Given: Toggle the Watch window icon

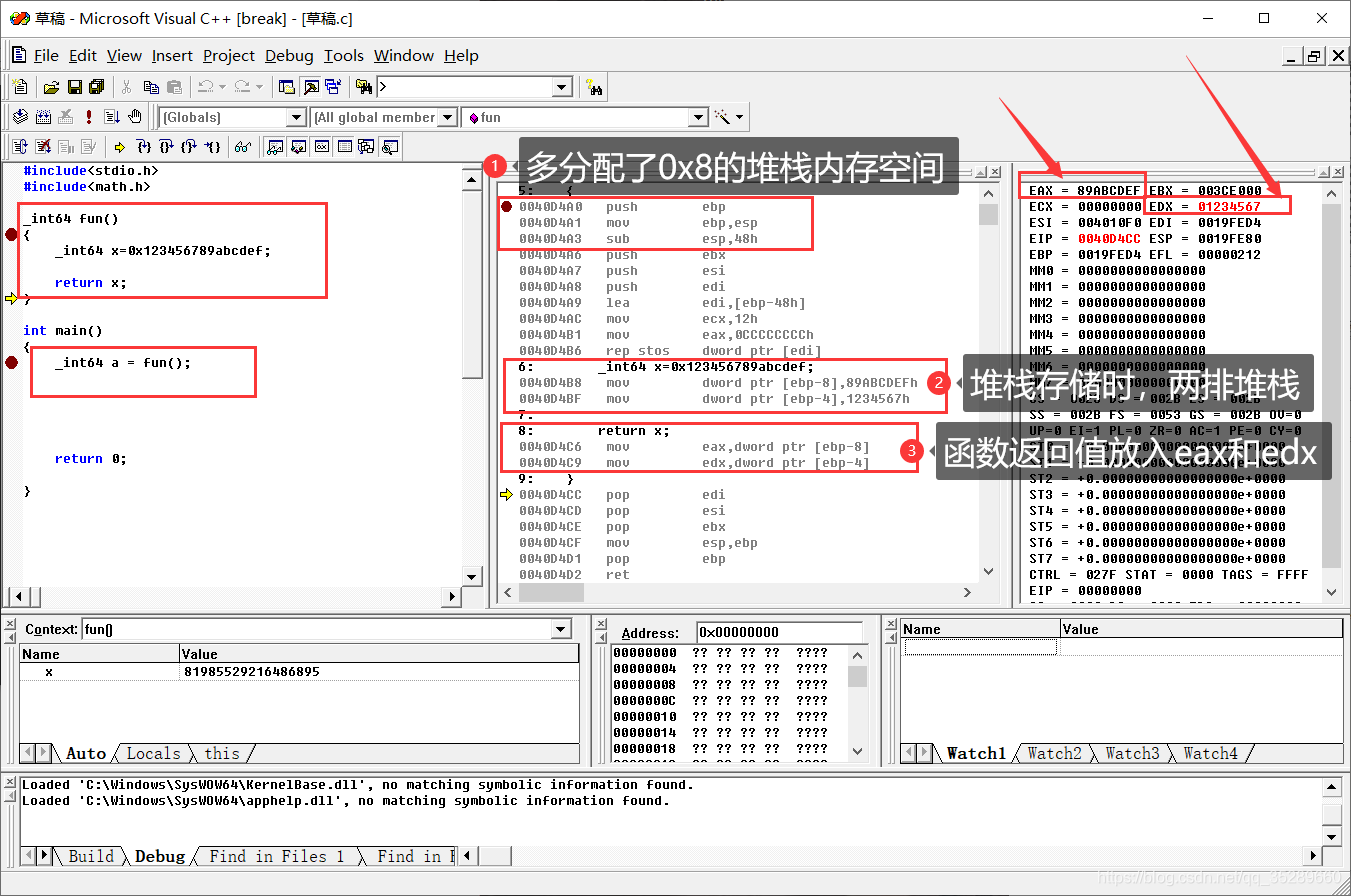Looking at the screenshot, I should tap(275, 146).
